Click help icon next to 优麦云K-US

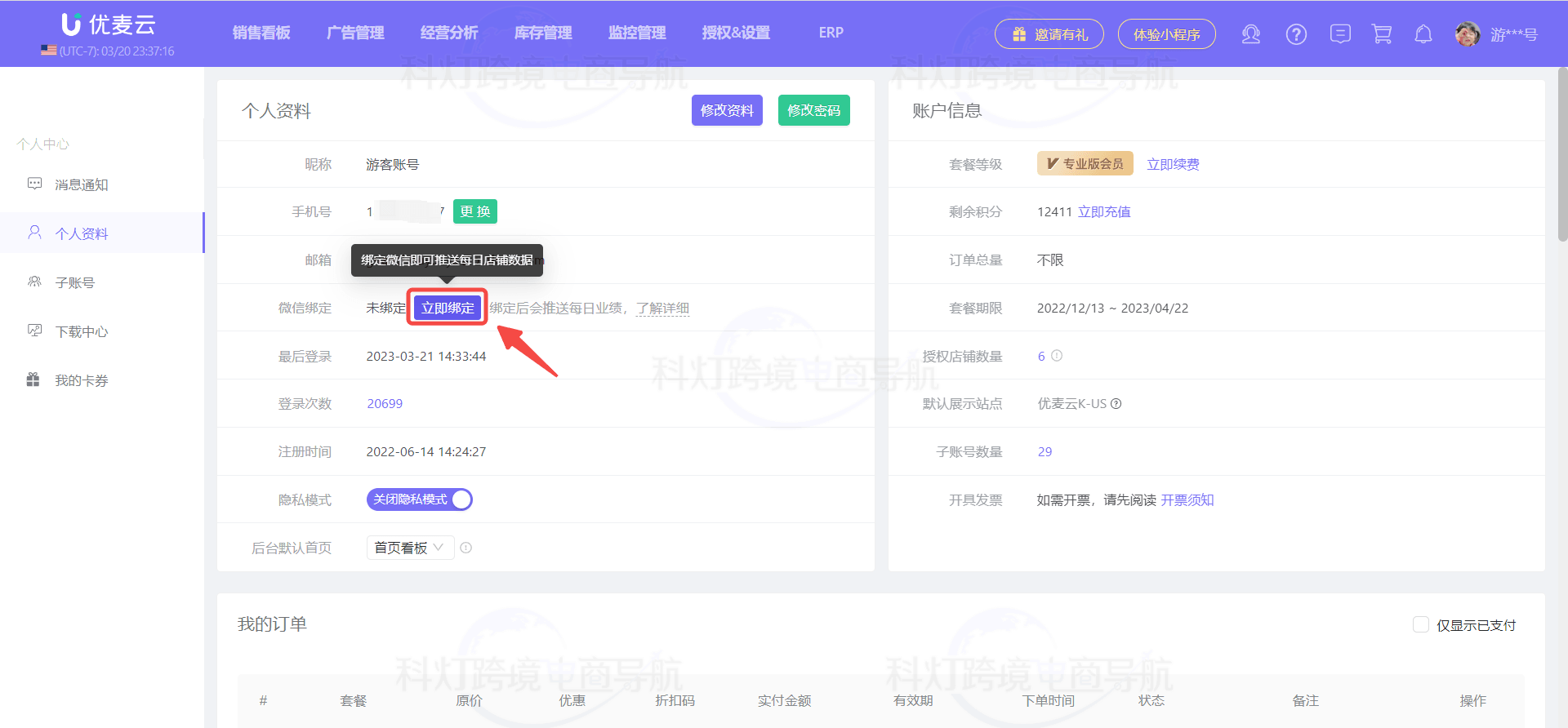click(x=1116, y=404)
